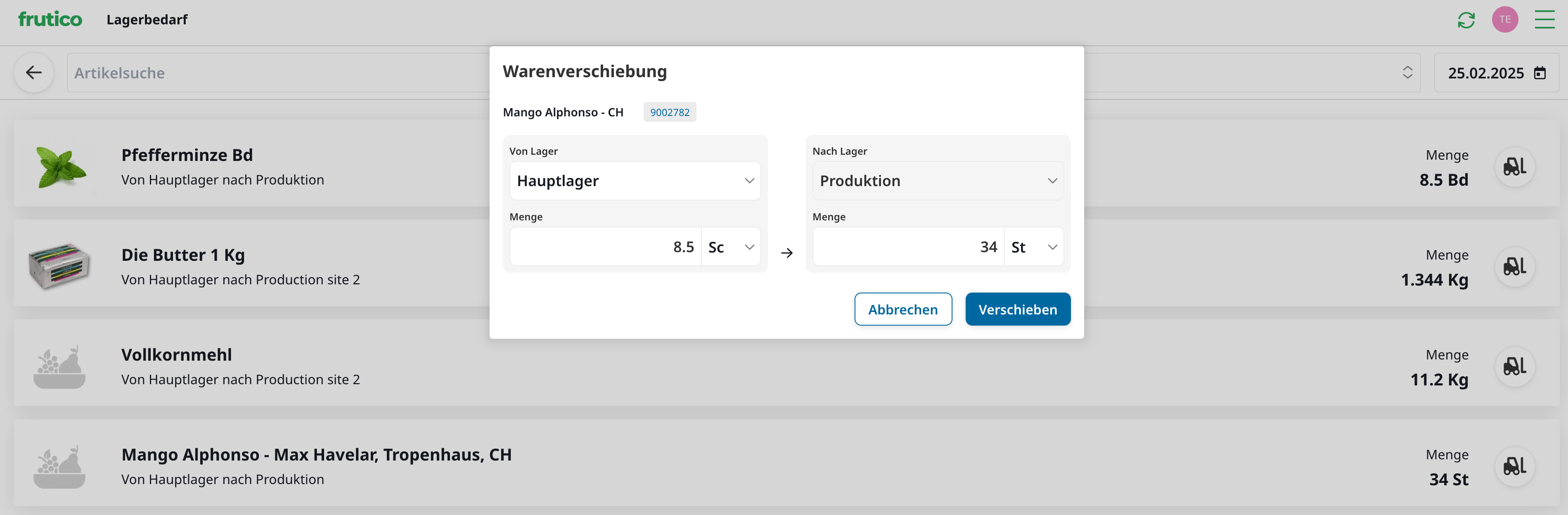
Task: Expand the Nach Lager Produktion dropdown
Action: pyautogui.click(x=938, y=181)
